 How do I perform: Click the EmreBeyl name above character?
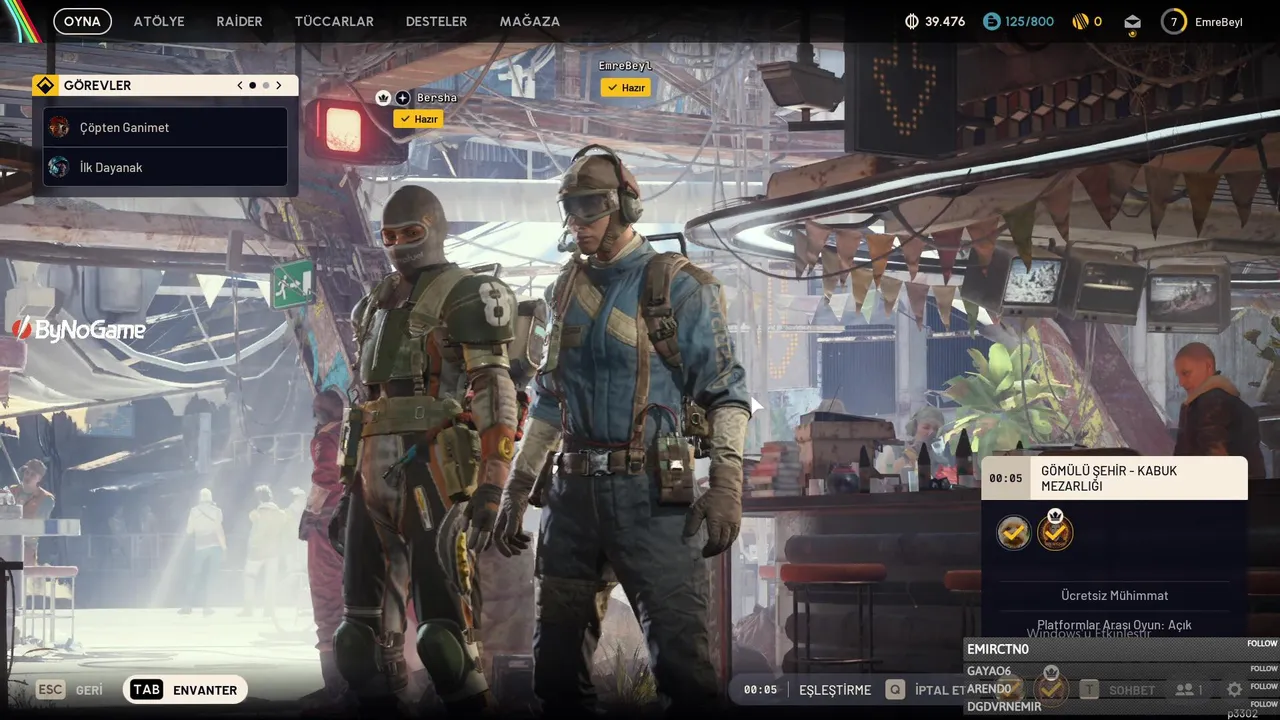point(625,66)
